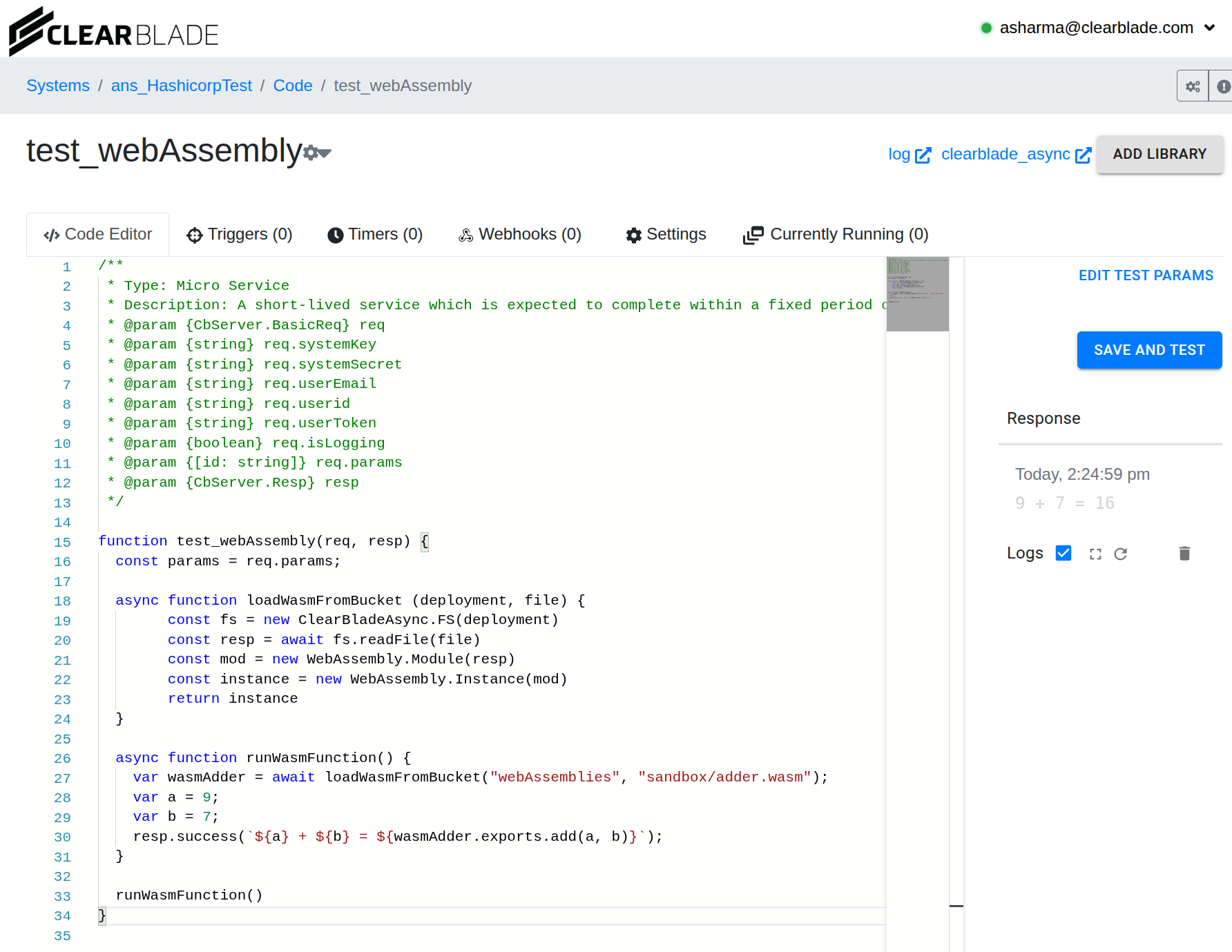
Task: Click 'const params = req.params;' line
Action: click(x=228, y=561)
